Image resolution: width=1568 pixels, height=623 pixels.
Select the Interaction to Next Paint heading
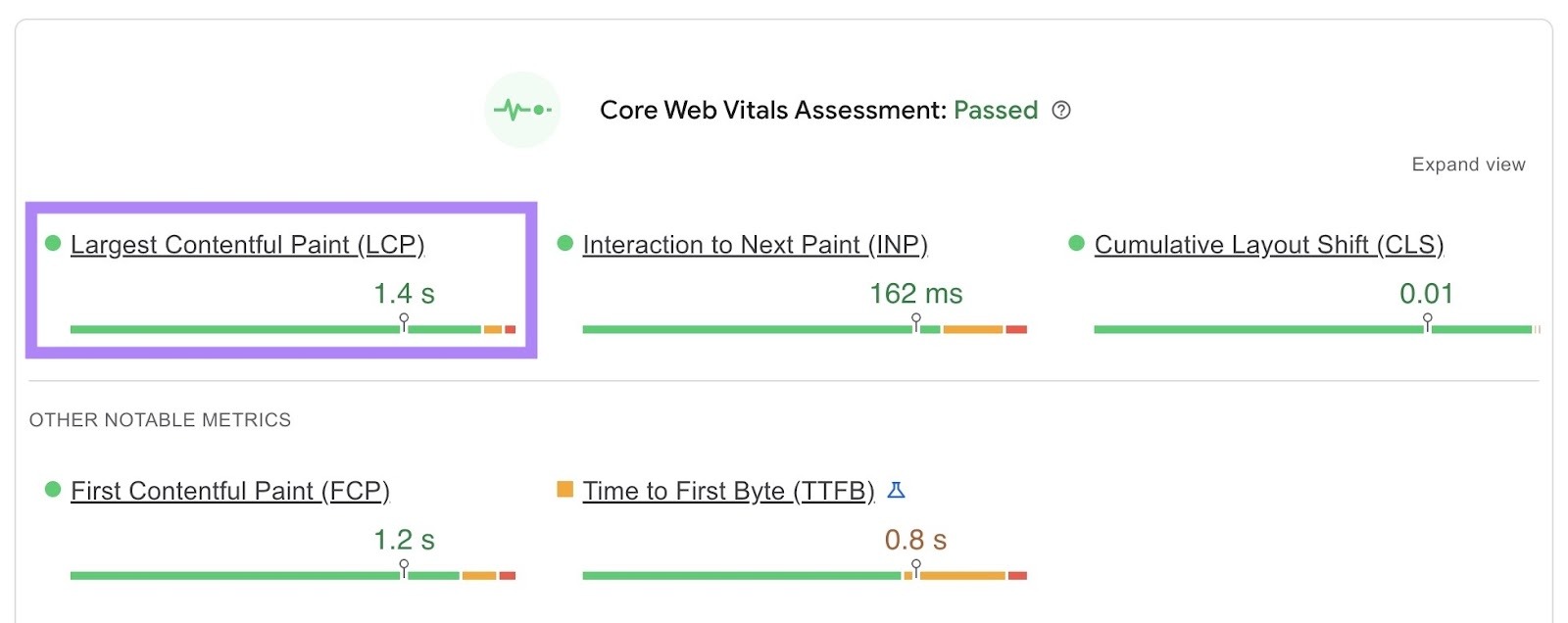756,245
